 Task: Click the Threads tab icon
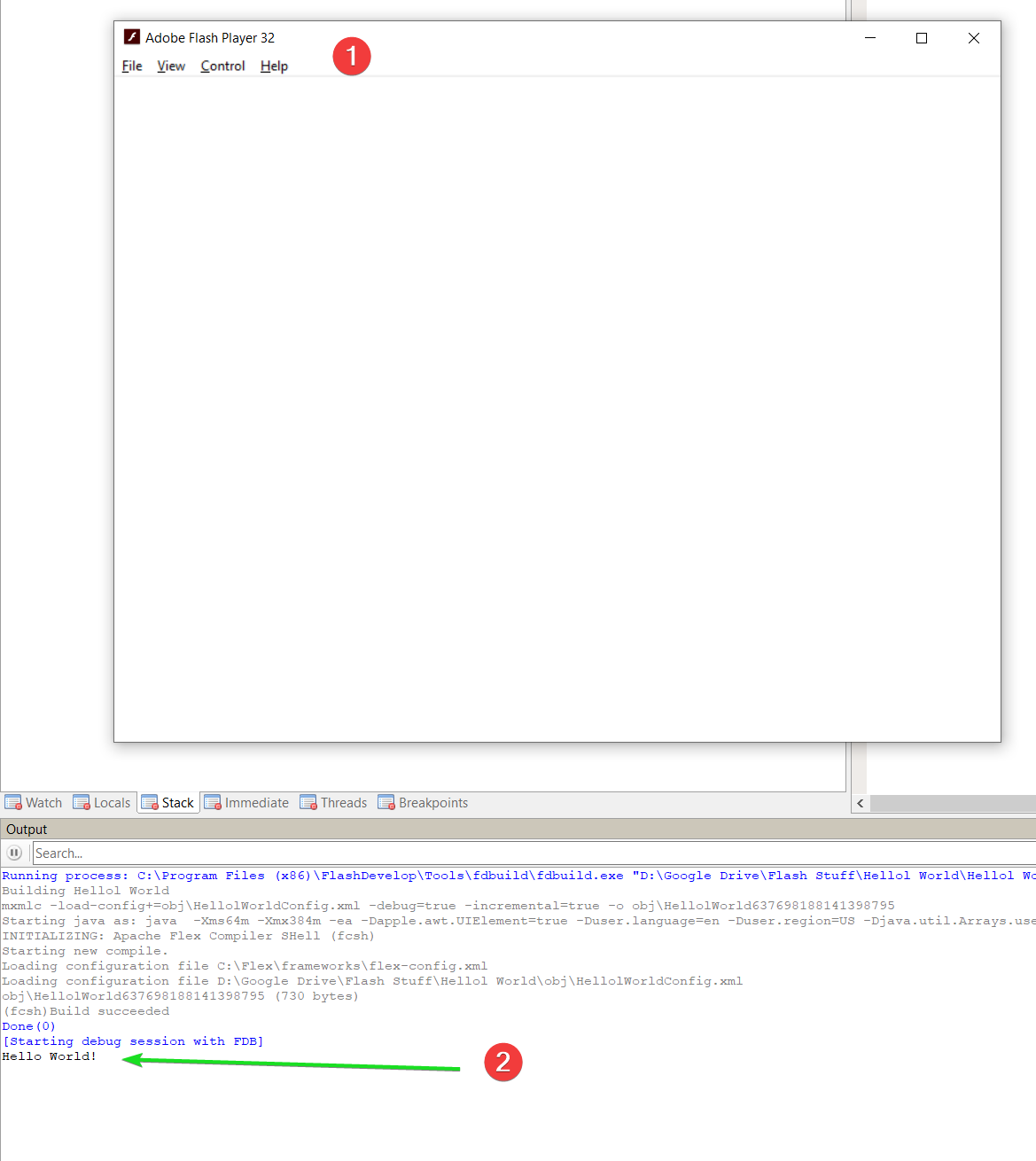[x=308, y=802]
